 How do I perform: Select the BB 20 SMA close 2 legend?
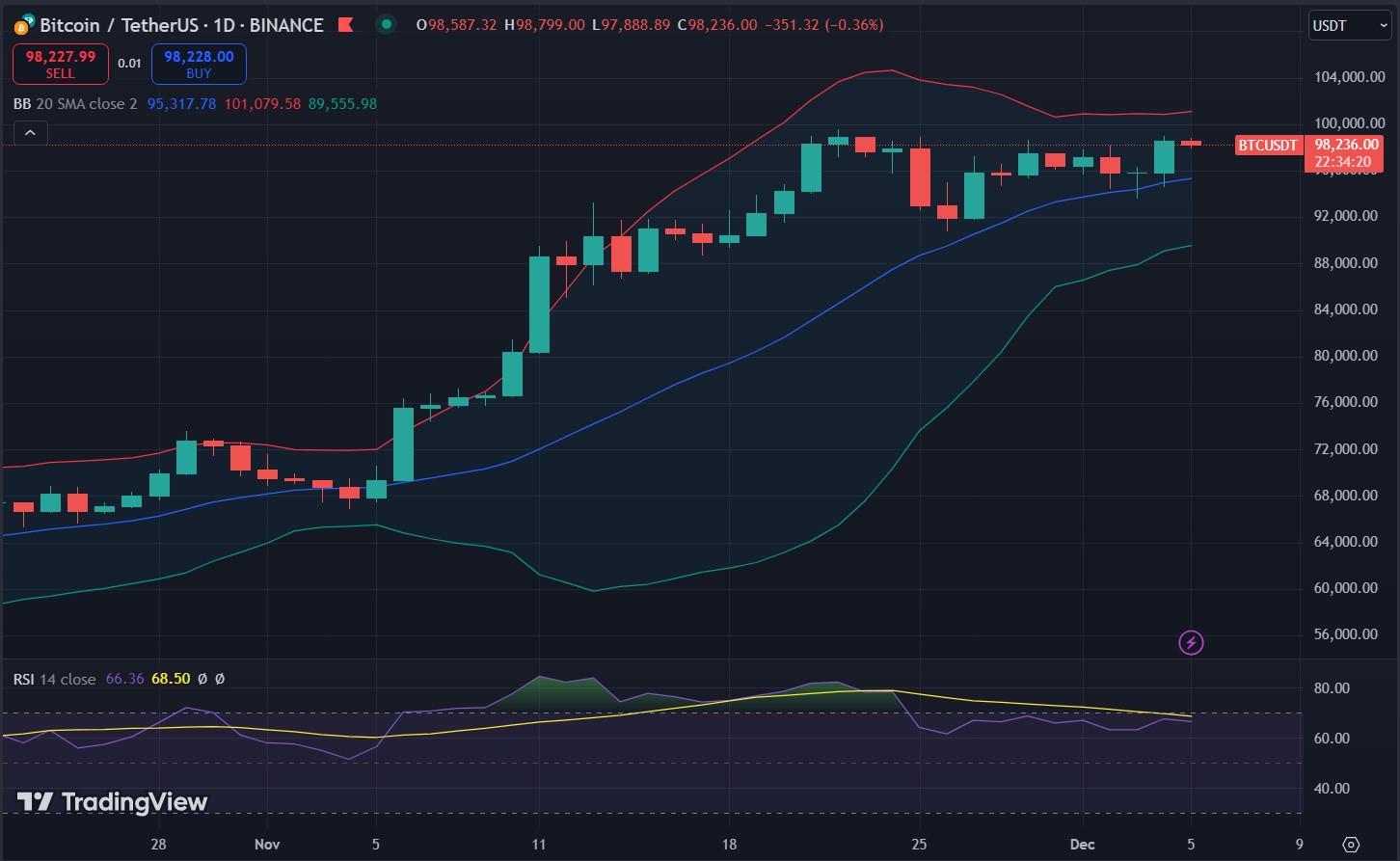[75, 103]
